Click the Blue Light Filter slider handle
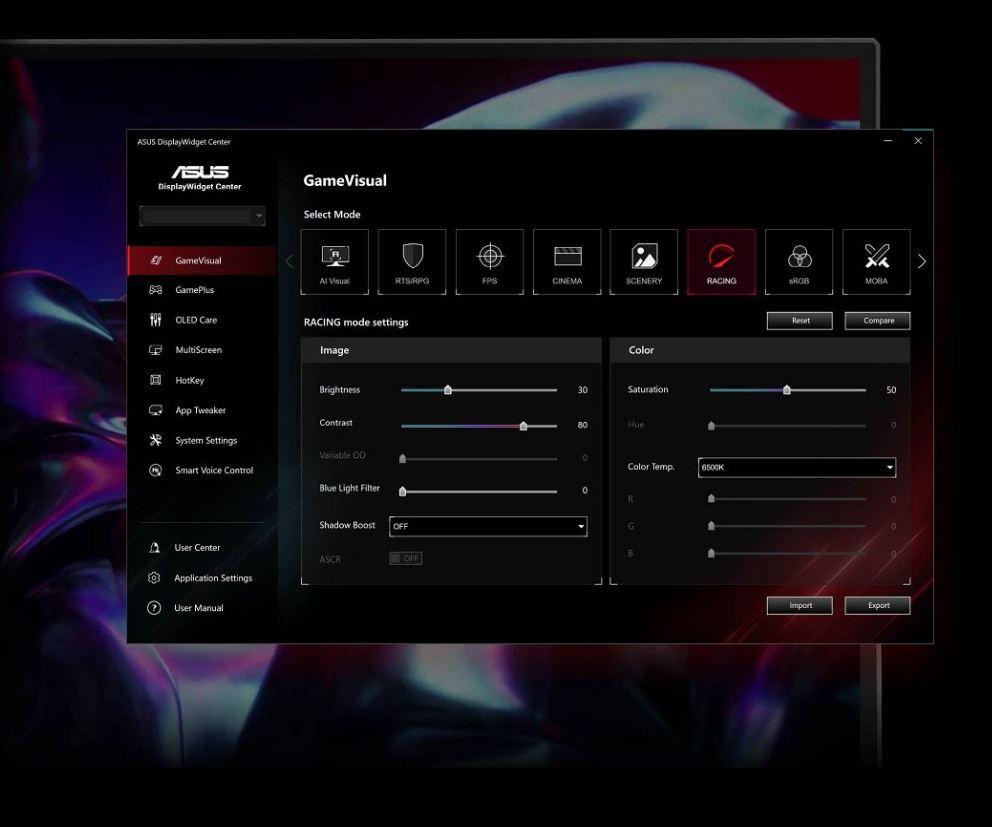Viewport: 992px width, 827px height. pos(402,491)
